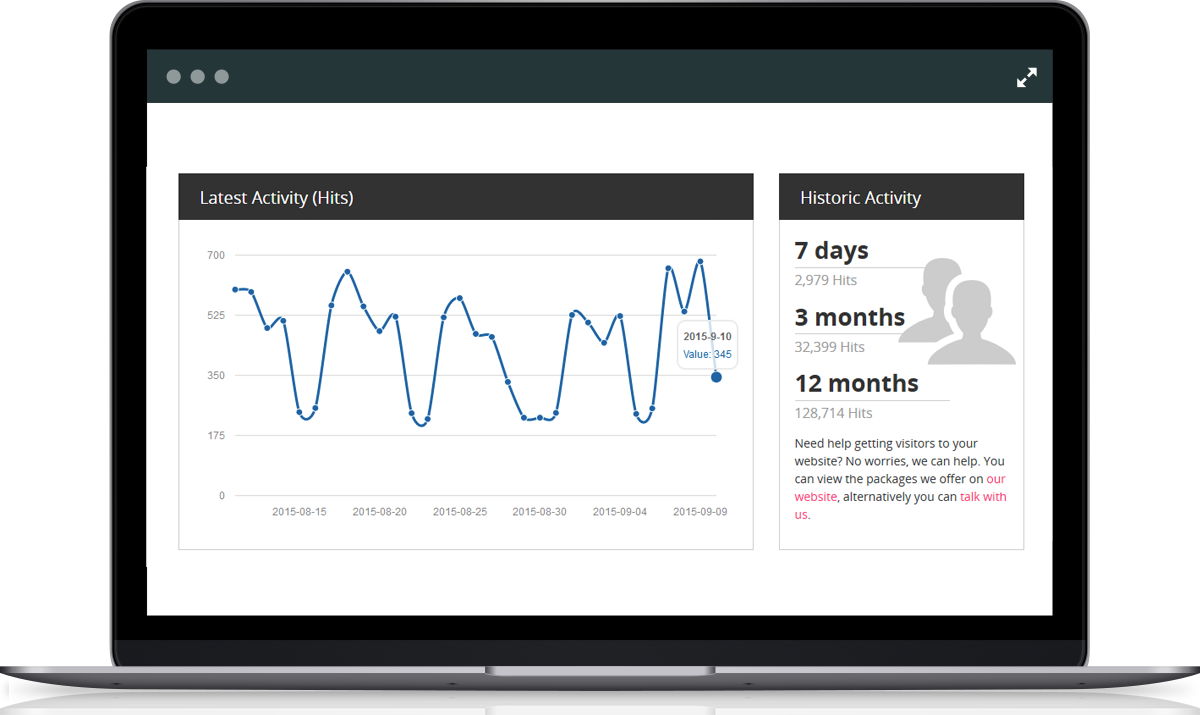Click the fullscreen expand arrows icon
The width and height of the screenshot is (1200, 715).
point(1026,77)
